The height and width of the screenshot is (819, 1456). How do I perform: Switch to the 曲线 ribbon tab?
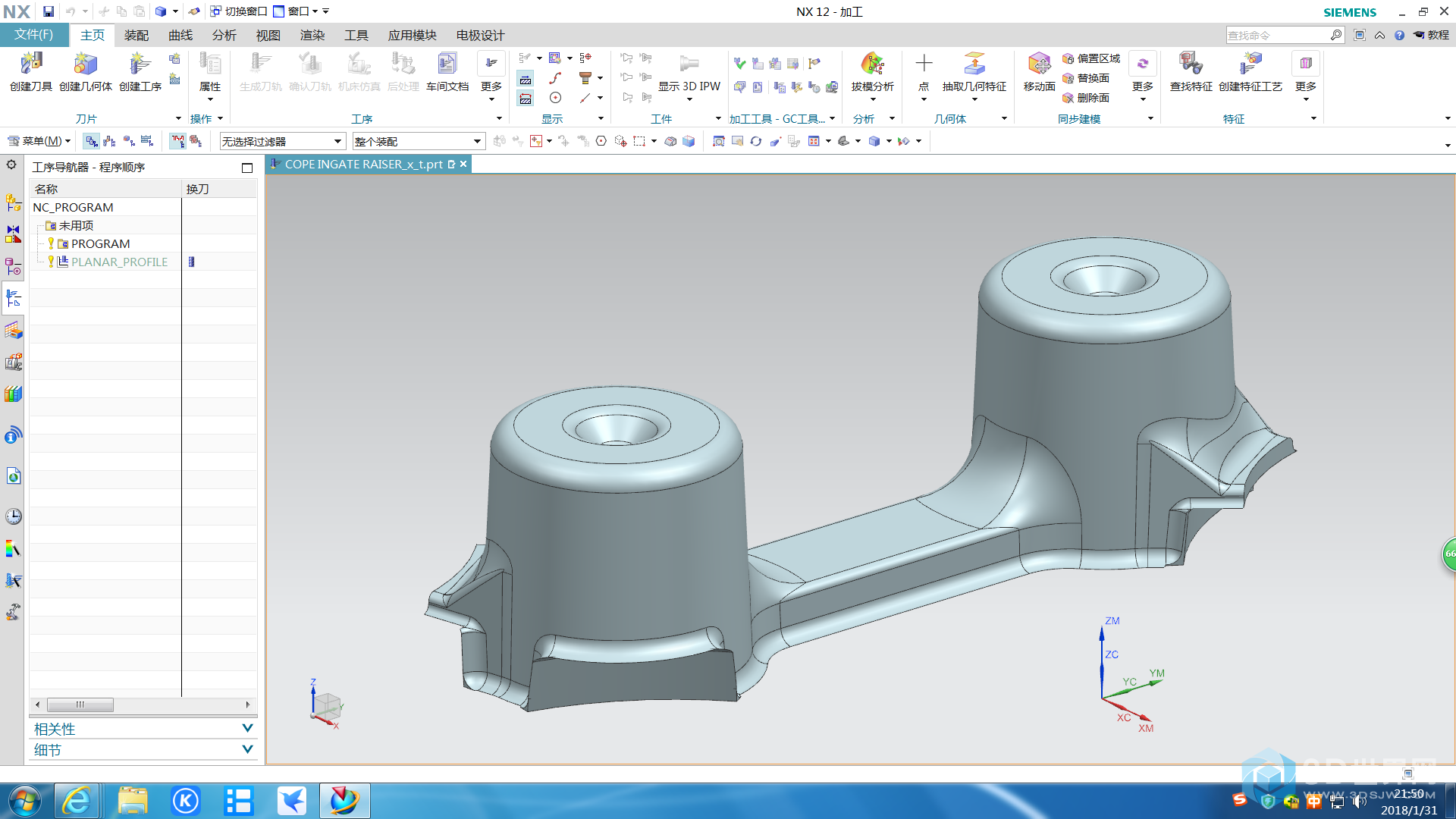pyautogui.click(x=180, y=36)
